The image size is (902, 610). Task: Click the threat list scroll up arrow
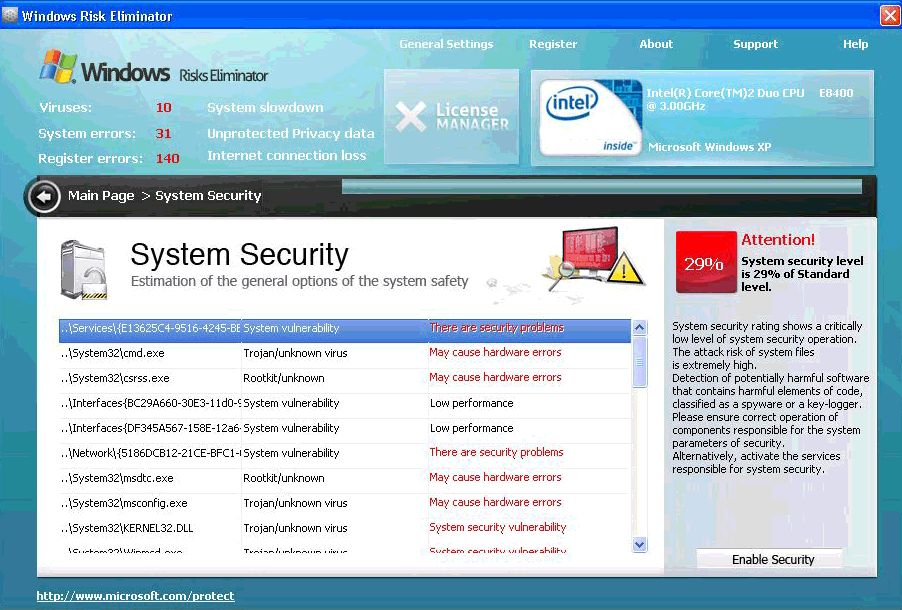click(x=640, y=328)
